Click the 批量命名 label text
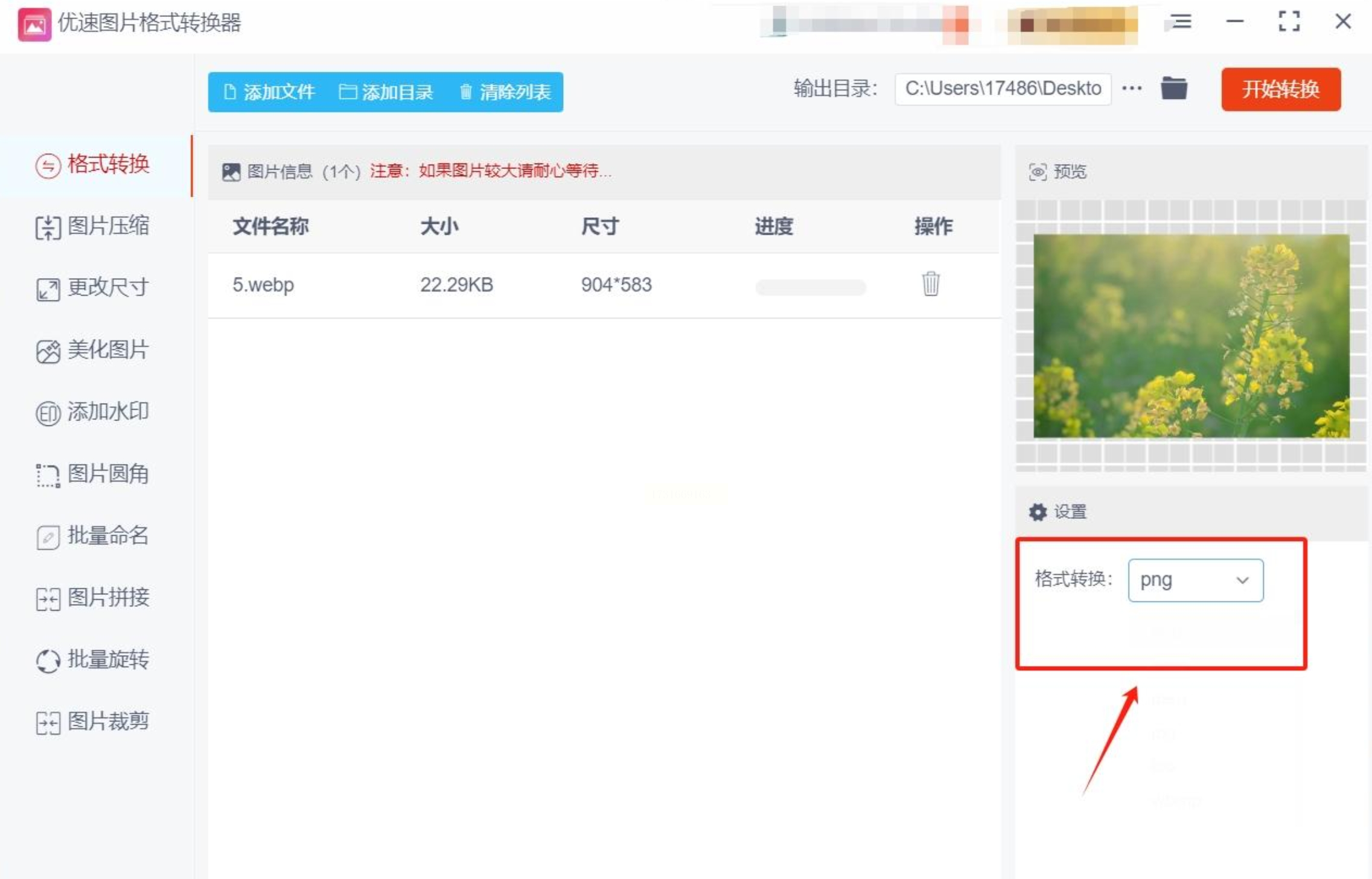The width and height of the screenshot is (1372, 879). pyautogui.click(x=108, y=536)
